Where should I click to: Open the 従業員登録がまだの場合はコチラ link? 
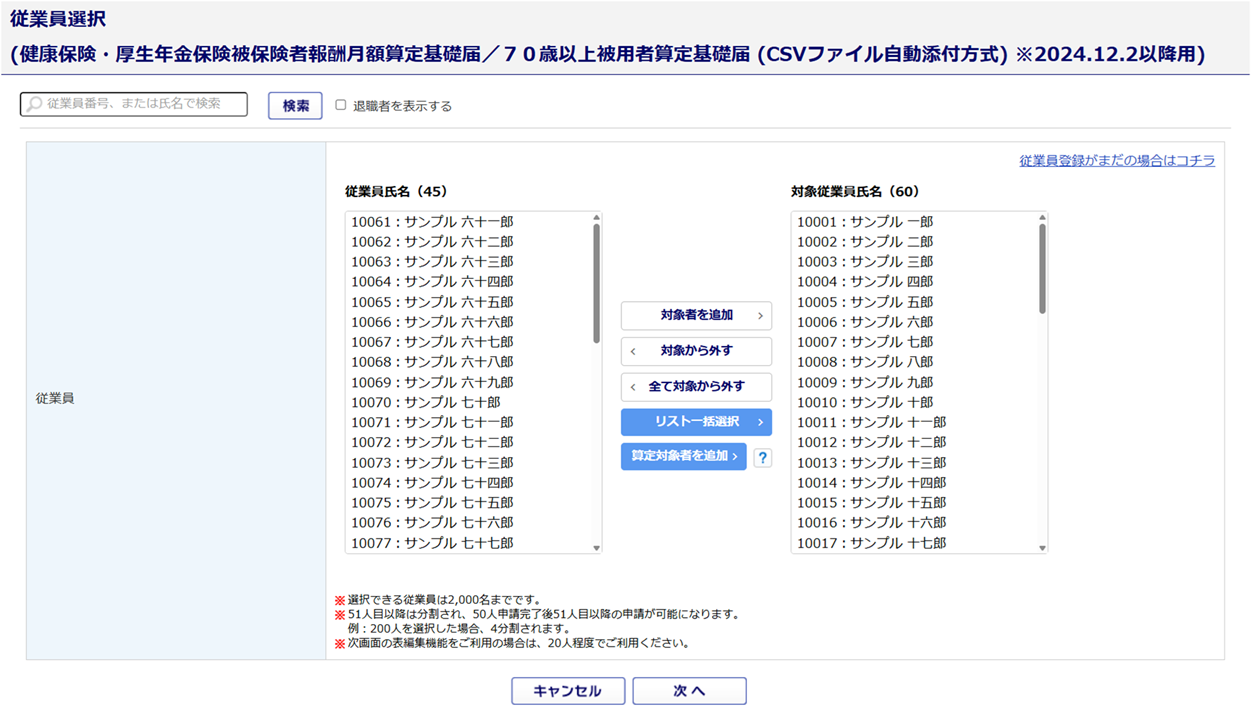coord(1117,160)
